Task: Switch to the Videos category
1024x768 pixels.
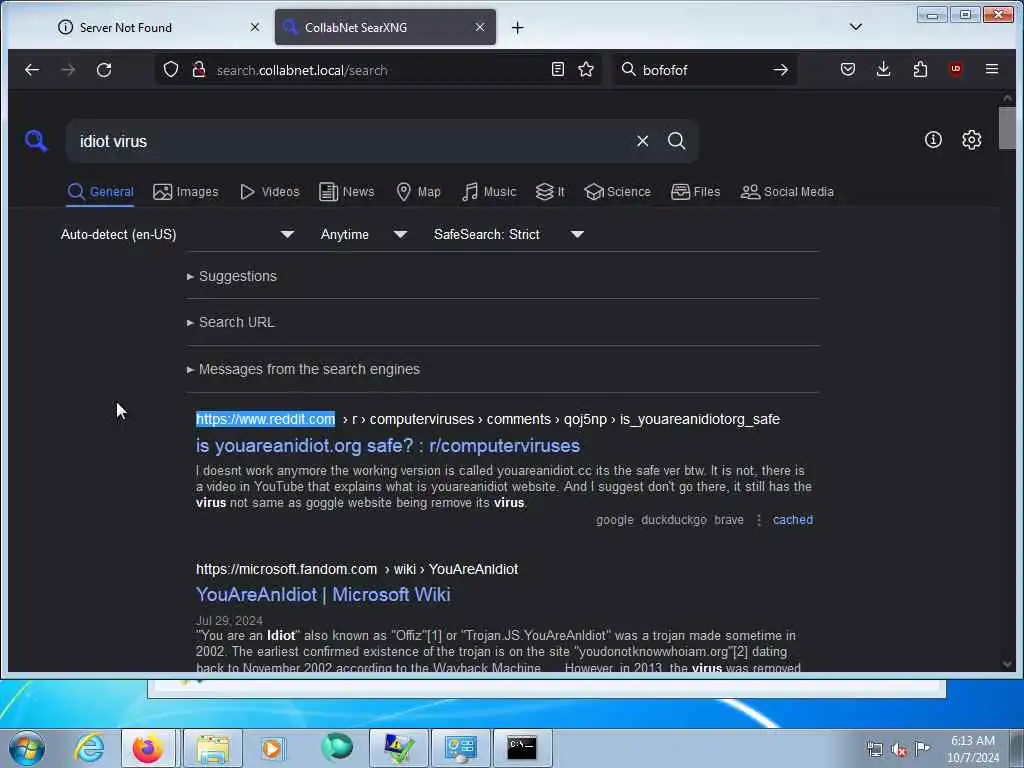Action: (x=270, y=192)
